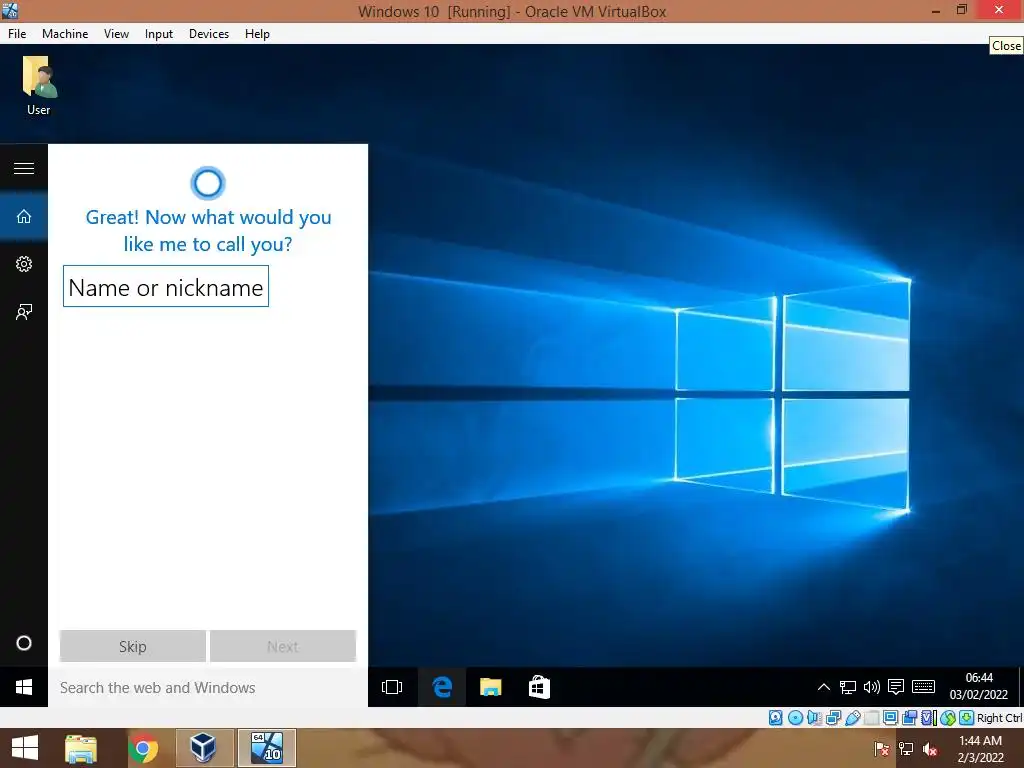Click VirtualBox shared folders indicator
This screenshot has width=1024, height=768.
point(871,718)
